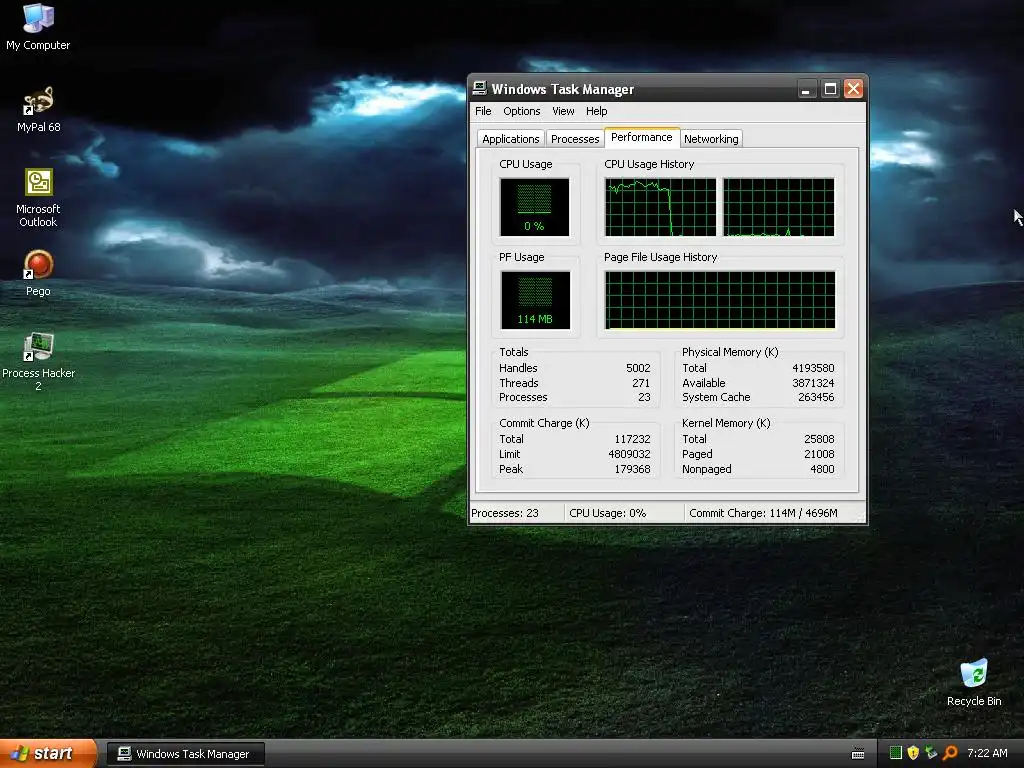Click the keyboard icon in the taskbar
The height and width of the screenshot is (768, 1024).
pyautogui.click(x=858, y=754)
